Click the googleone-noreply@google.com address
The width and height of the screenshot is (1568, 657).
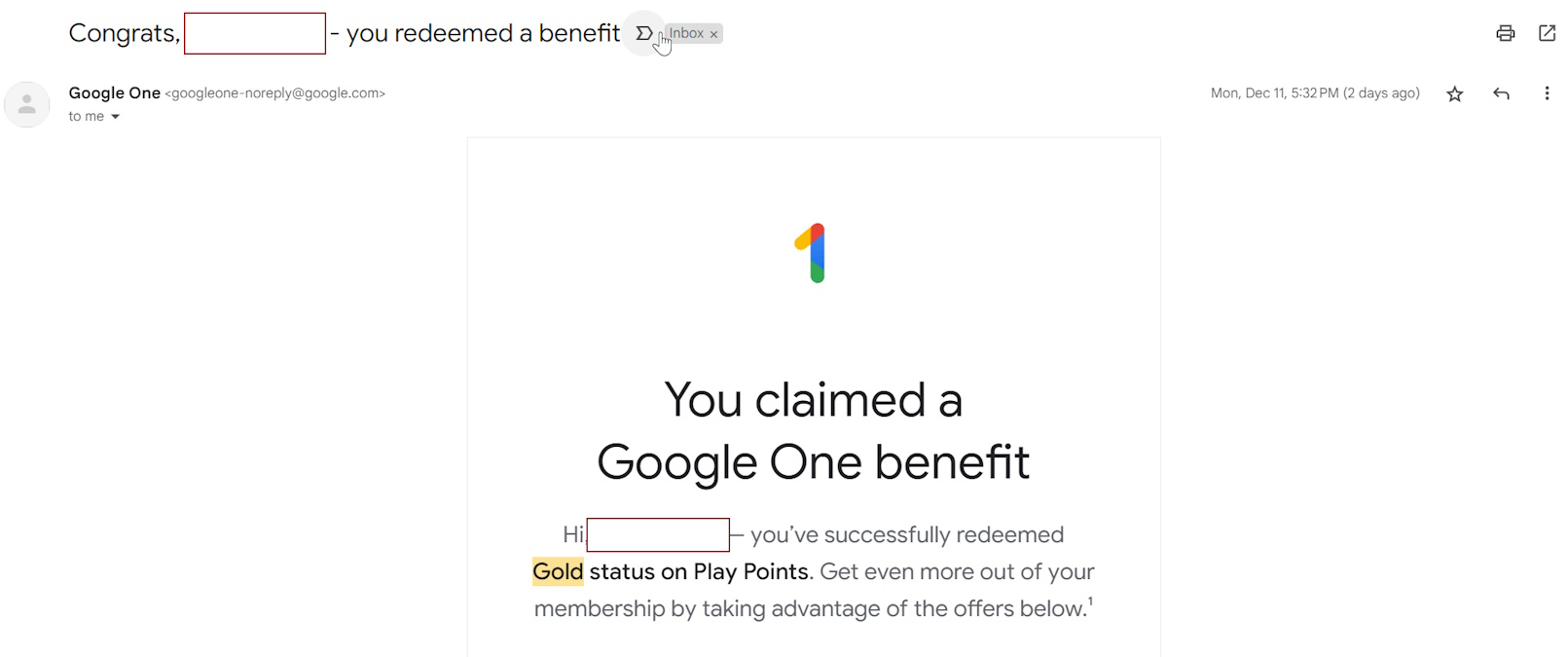point(275,93)
